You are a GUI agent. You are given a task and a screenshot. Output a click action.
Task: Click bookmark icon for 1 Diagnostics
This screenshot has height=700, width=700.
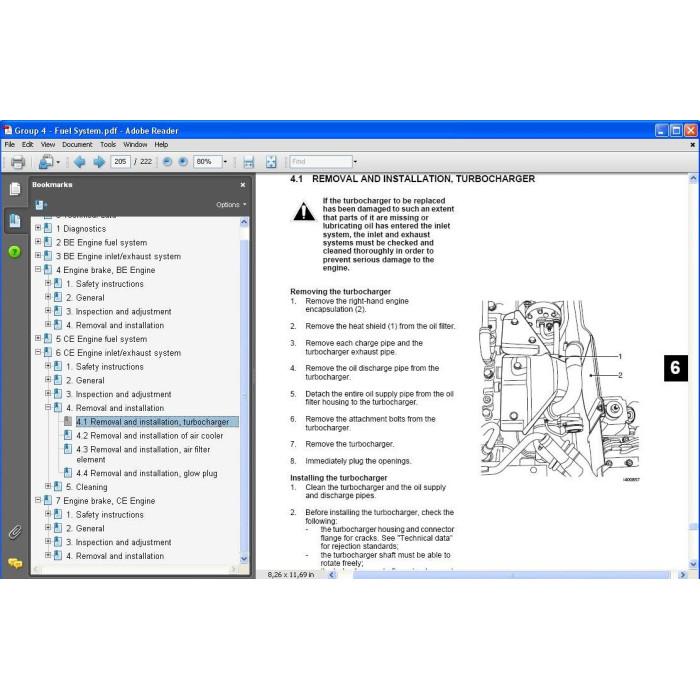[48, 229]
